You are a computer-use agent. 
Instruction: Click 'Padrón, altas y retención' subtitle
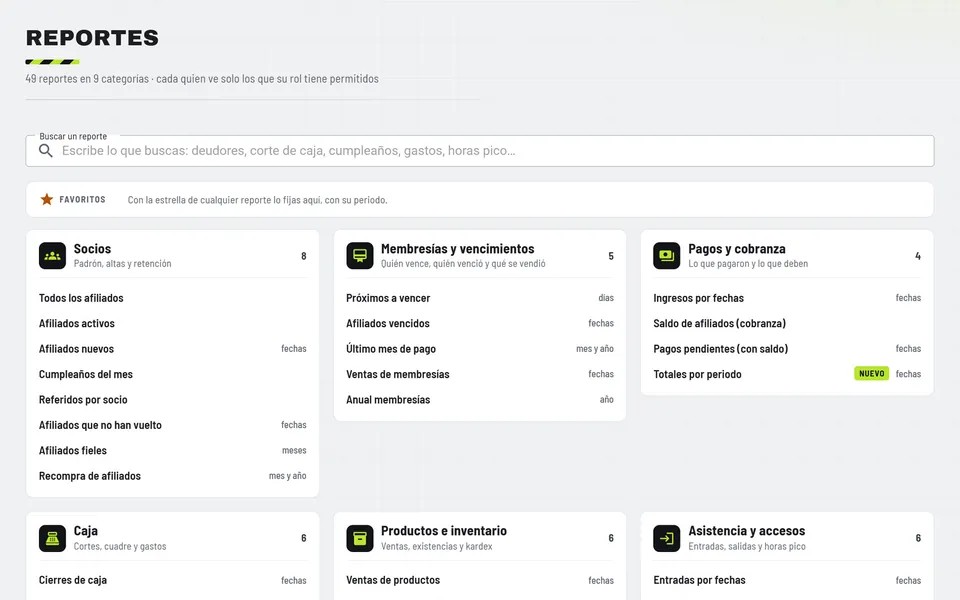(x=122, y=264)
